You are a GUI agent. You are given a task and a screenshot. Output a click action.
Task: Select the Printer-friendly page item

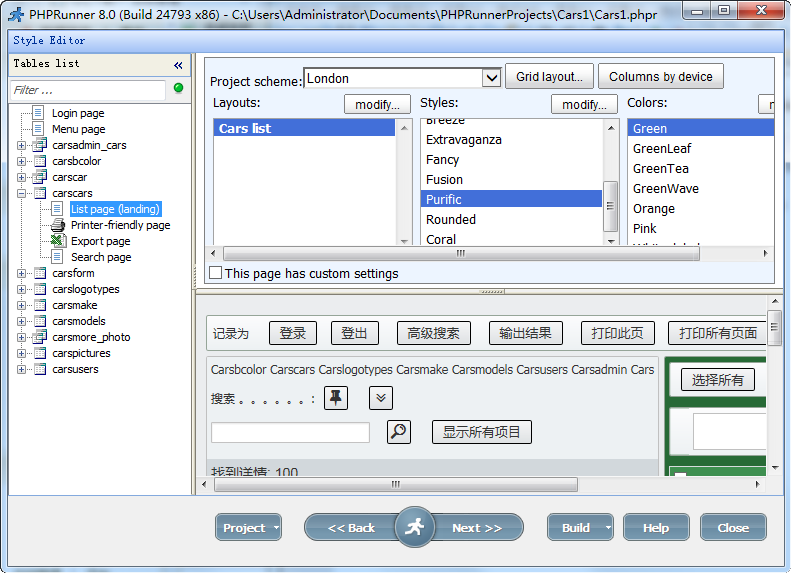120,225
